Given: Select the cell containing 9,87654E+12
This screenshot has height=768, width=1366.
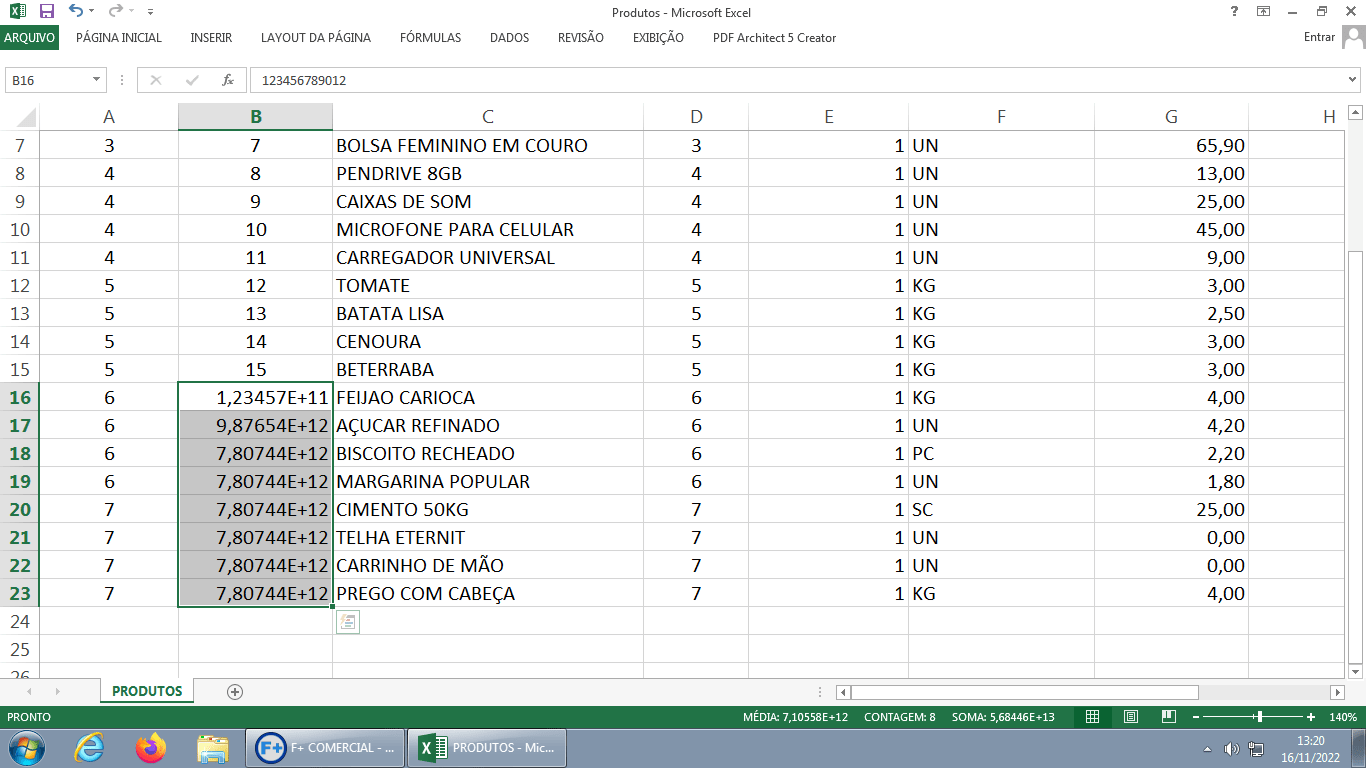Looking at the screenshot, I should (256, 425).
